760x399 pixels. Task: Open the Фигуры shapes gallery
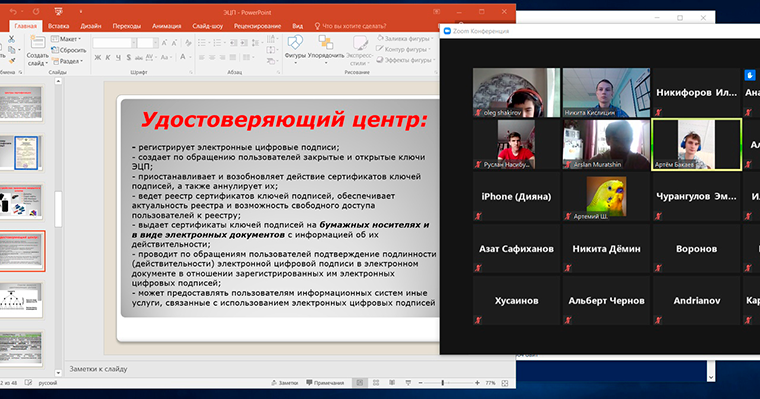(x=295, y=48)
